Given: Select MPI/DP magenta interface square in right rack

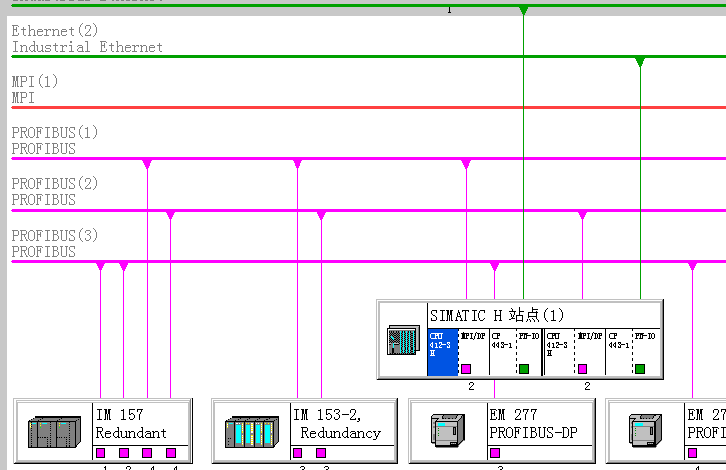Looking at the screenshot, I should click(582, 369).
